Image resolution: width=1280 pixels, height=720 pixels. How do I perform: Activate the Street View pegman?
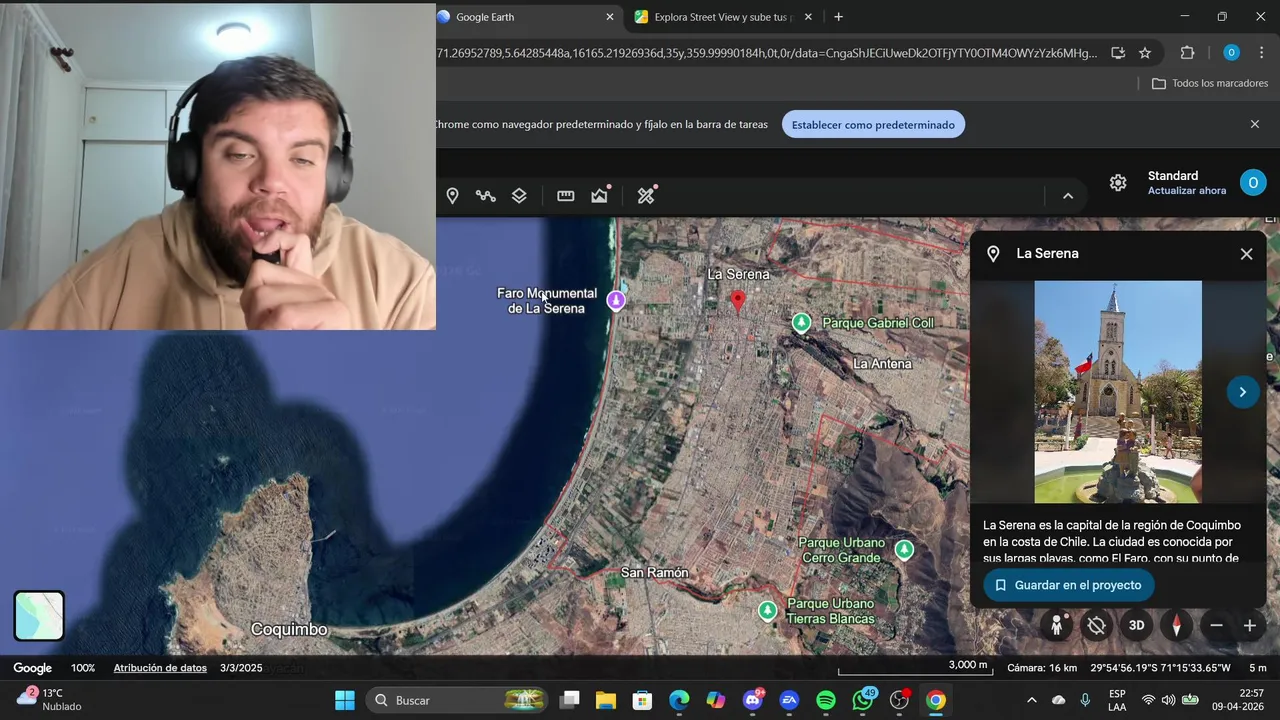(1057, 626)
